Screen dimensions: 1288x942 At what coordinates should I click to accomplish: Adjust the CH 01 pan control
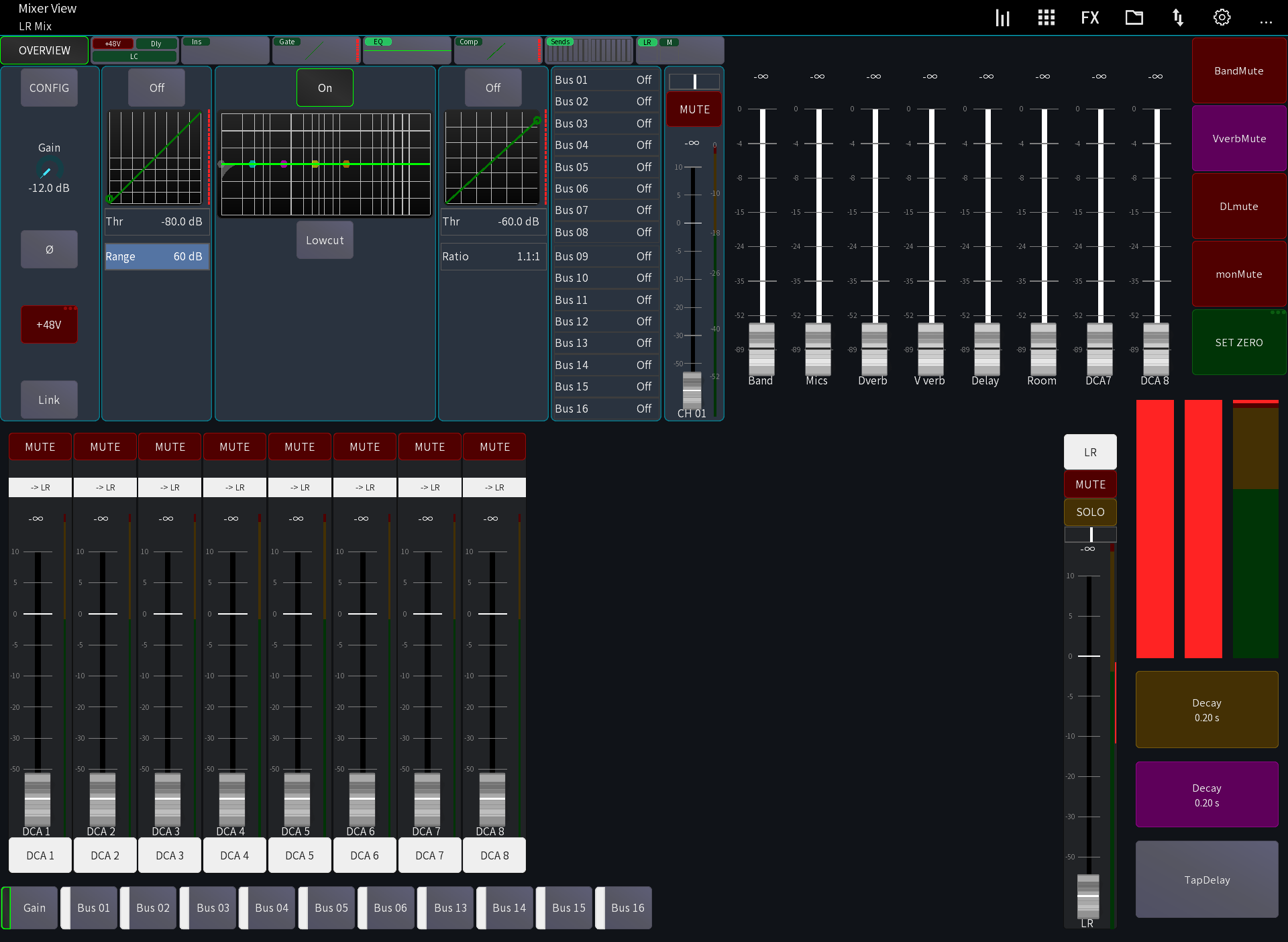pyautogui.click(x=694, y=82)
